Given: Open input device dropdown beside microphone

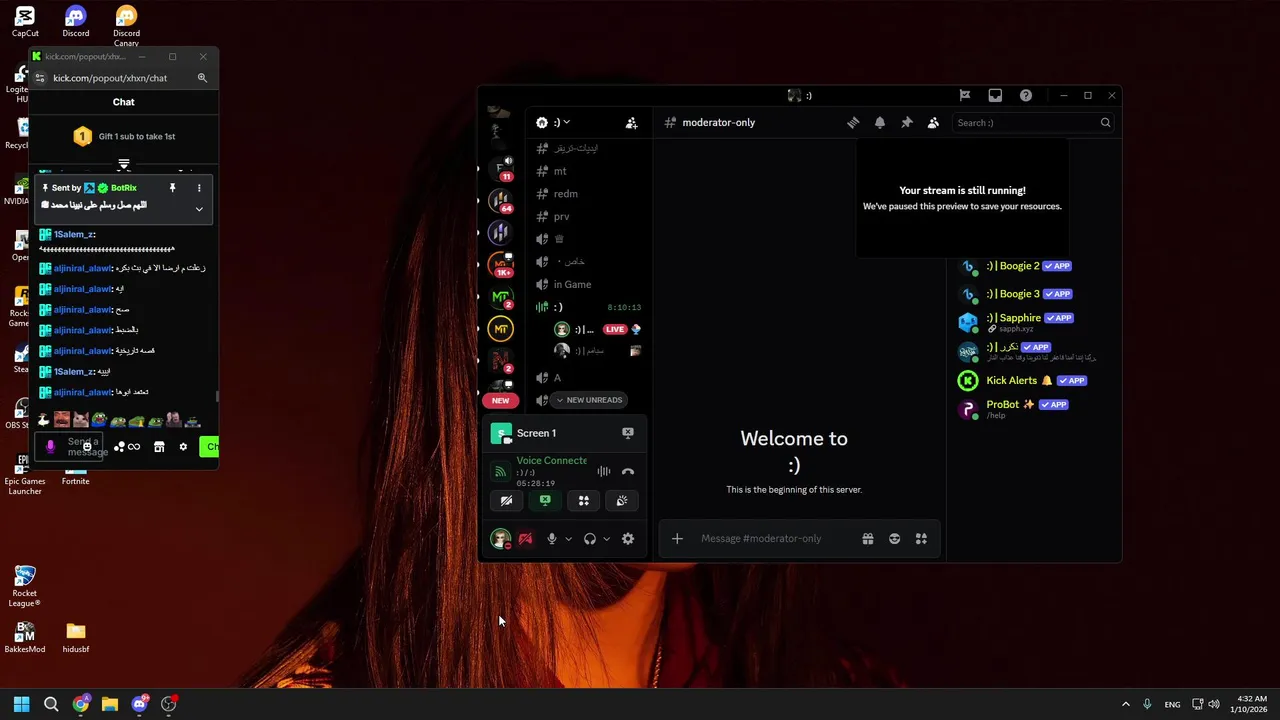Looking at the screenshot, I should 568,539.
